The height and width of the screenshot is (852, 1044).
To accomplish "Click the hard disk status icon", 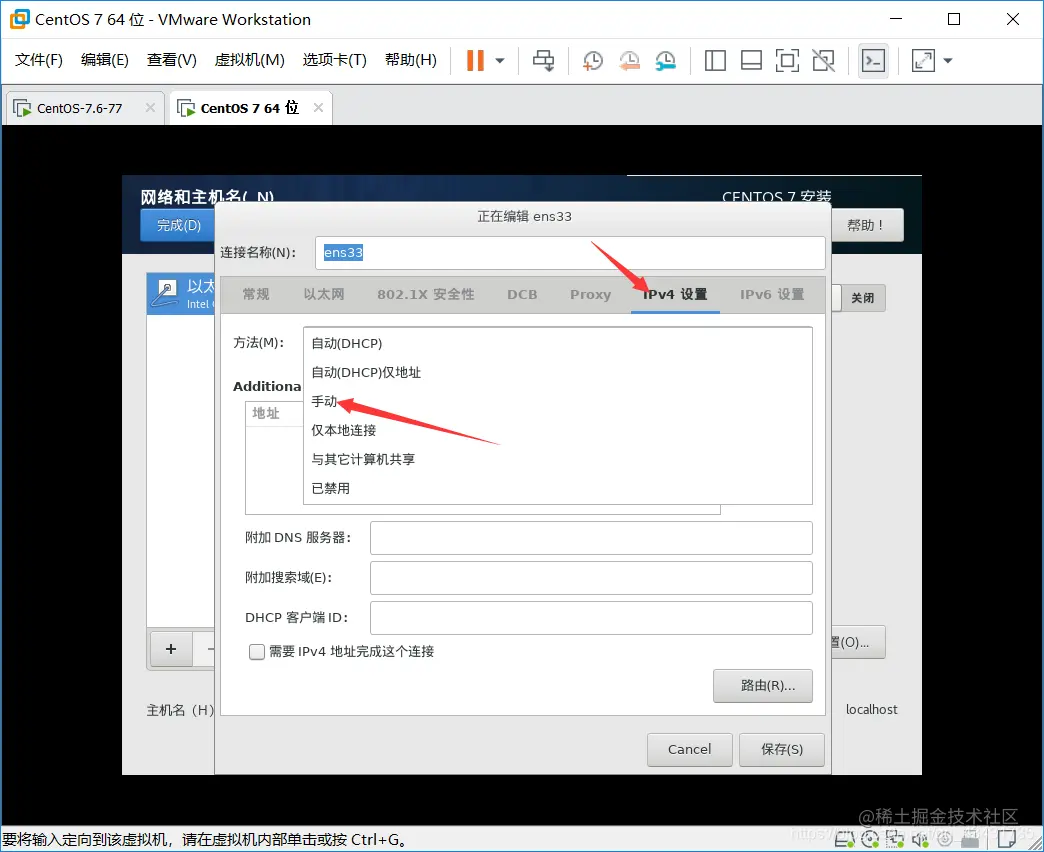I will click(843, 841).
